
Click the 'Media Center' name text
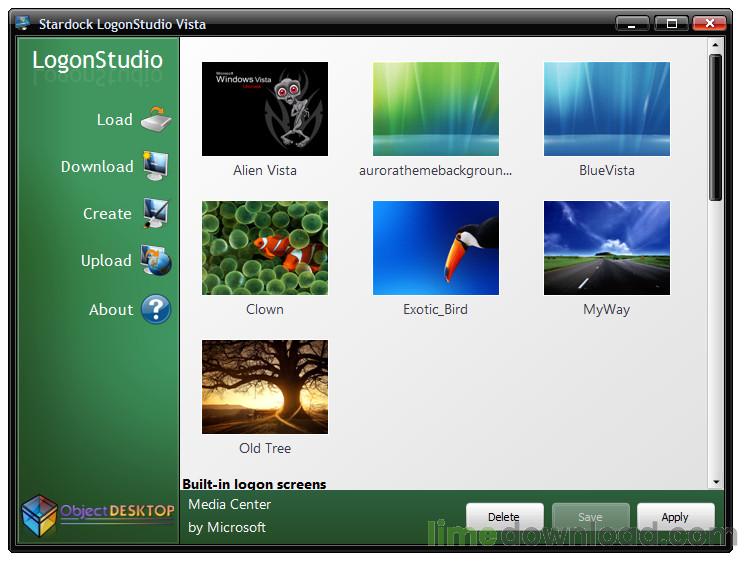pos(229,504)
